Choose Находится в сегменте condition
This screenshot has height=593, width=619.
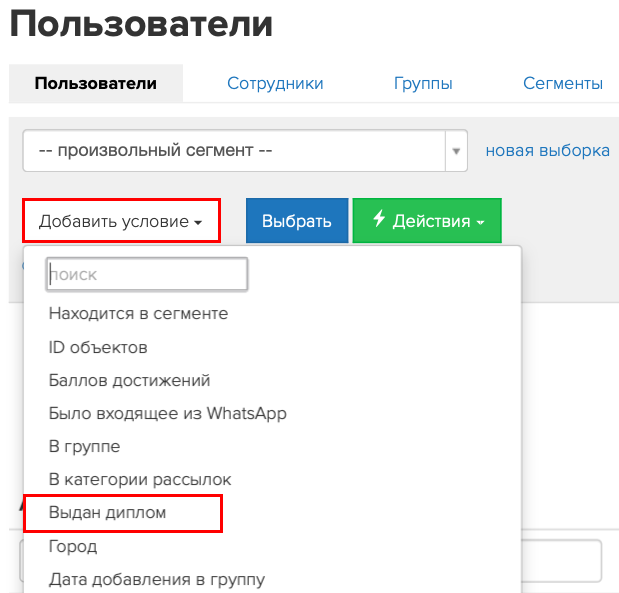pos(138,313)
